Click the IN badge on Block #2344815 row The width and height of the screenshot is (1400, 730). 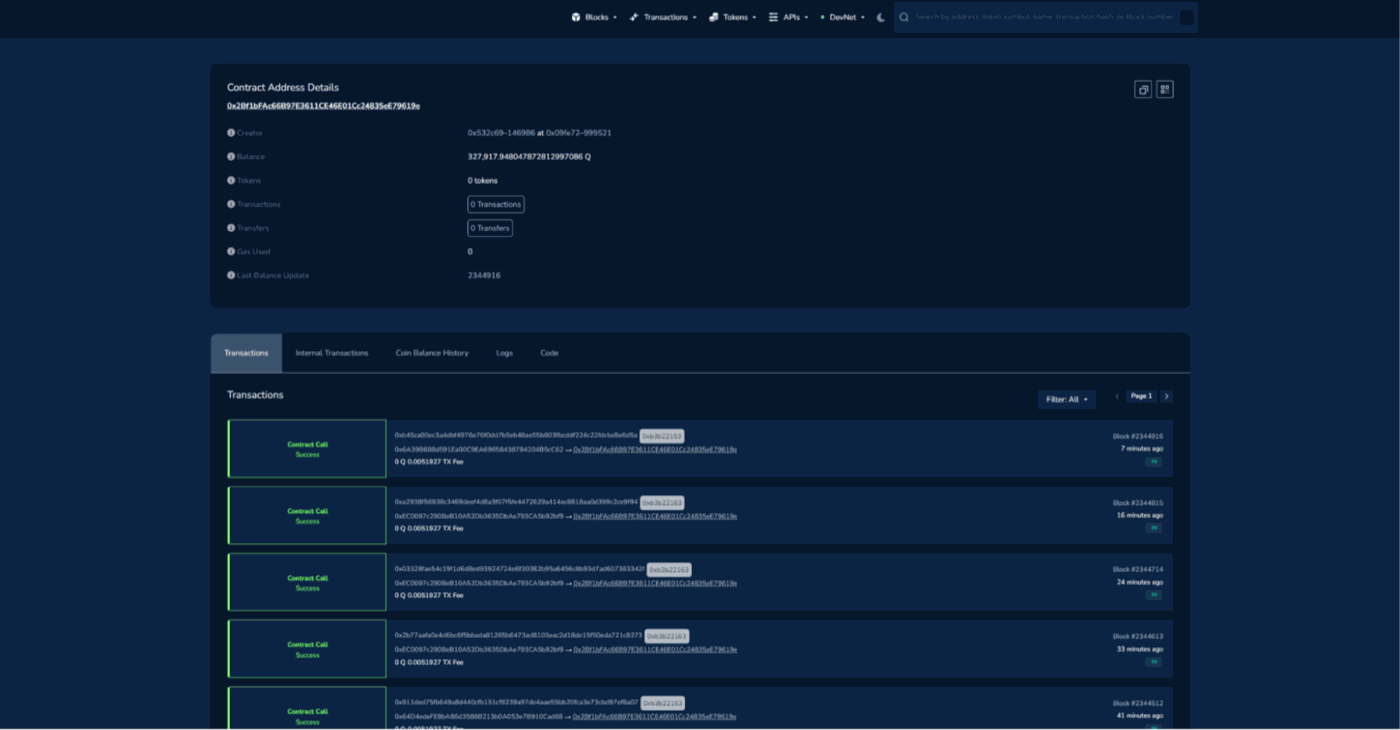(x=1154, y=528)
